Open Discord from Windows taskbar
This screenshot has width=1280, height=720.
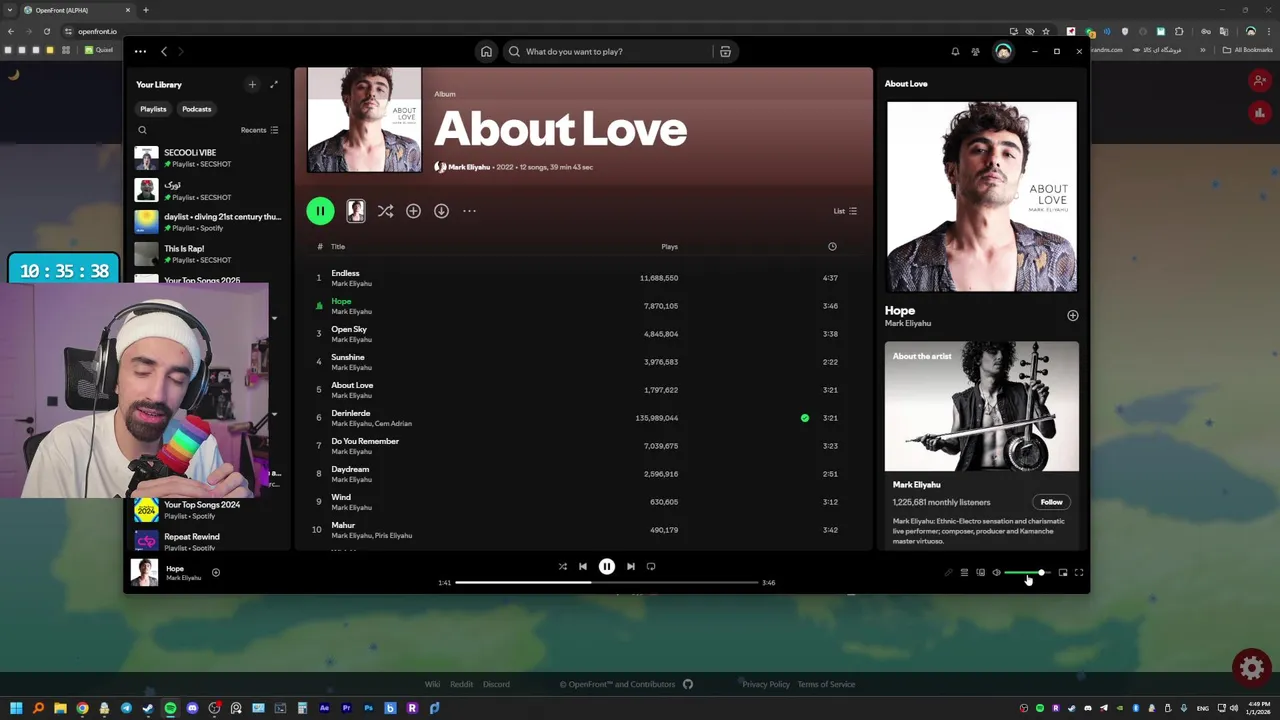[x=192, y=708]
